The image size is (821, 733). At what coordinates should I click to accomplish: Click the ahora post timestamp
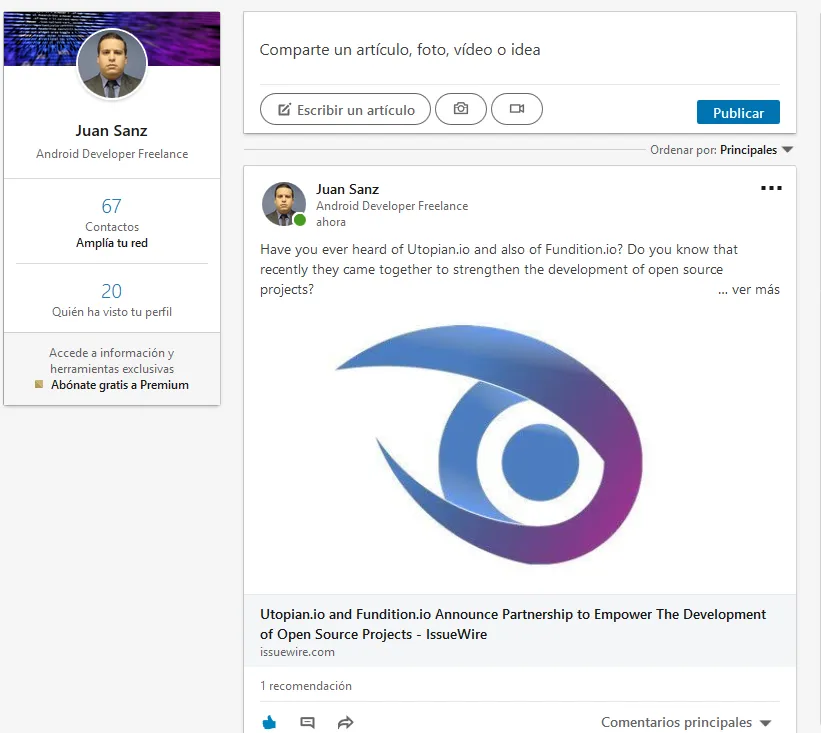330,222
